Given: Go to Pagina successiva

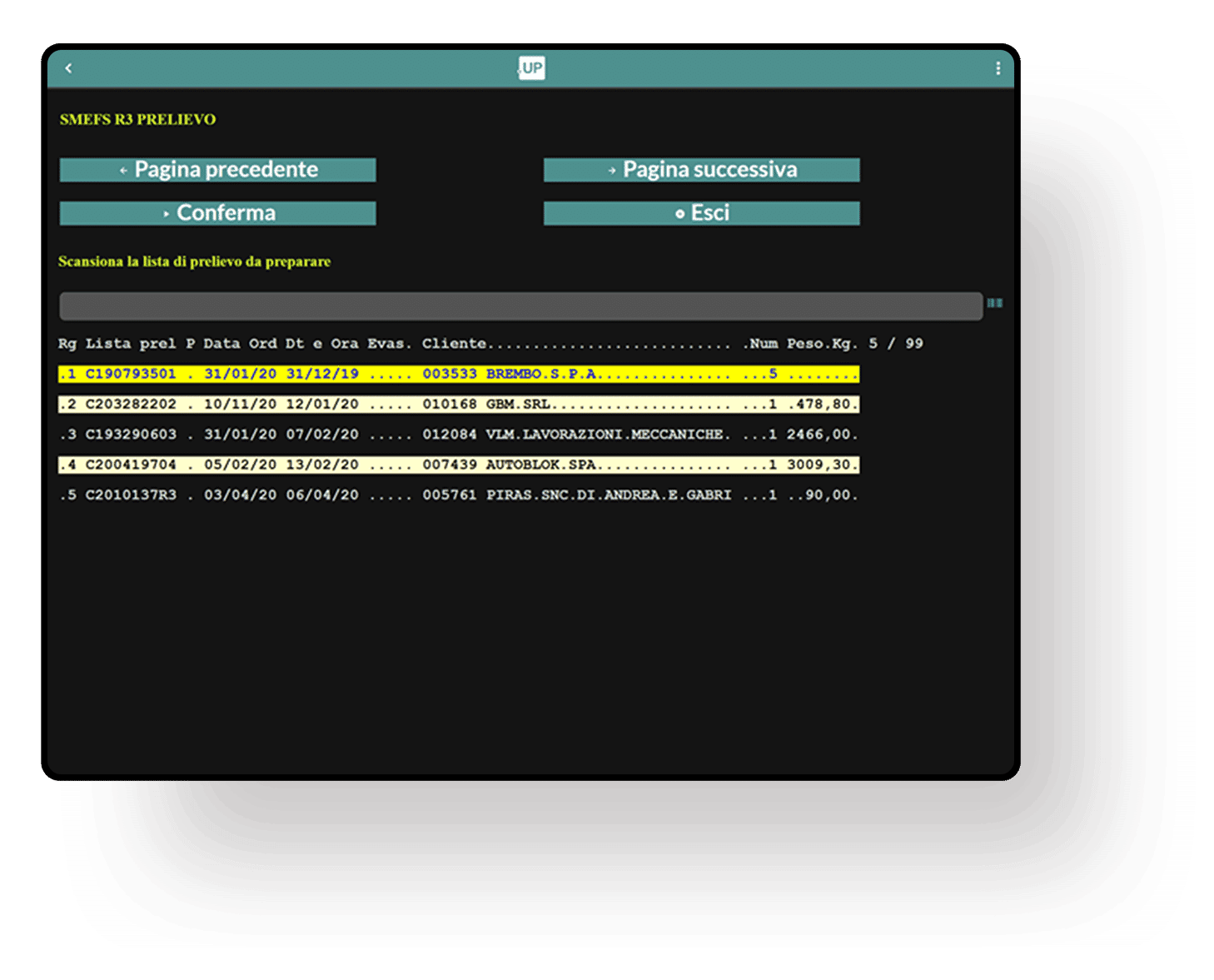Looking at the screenshot, I should coord(701,170).
